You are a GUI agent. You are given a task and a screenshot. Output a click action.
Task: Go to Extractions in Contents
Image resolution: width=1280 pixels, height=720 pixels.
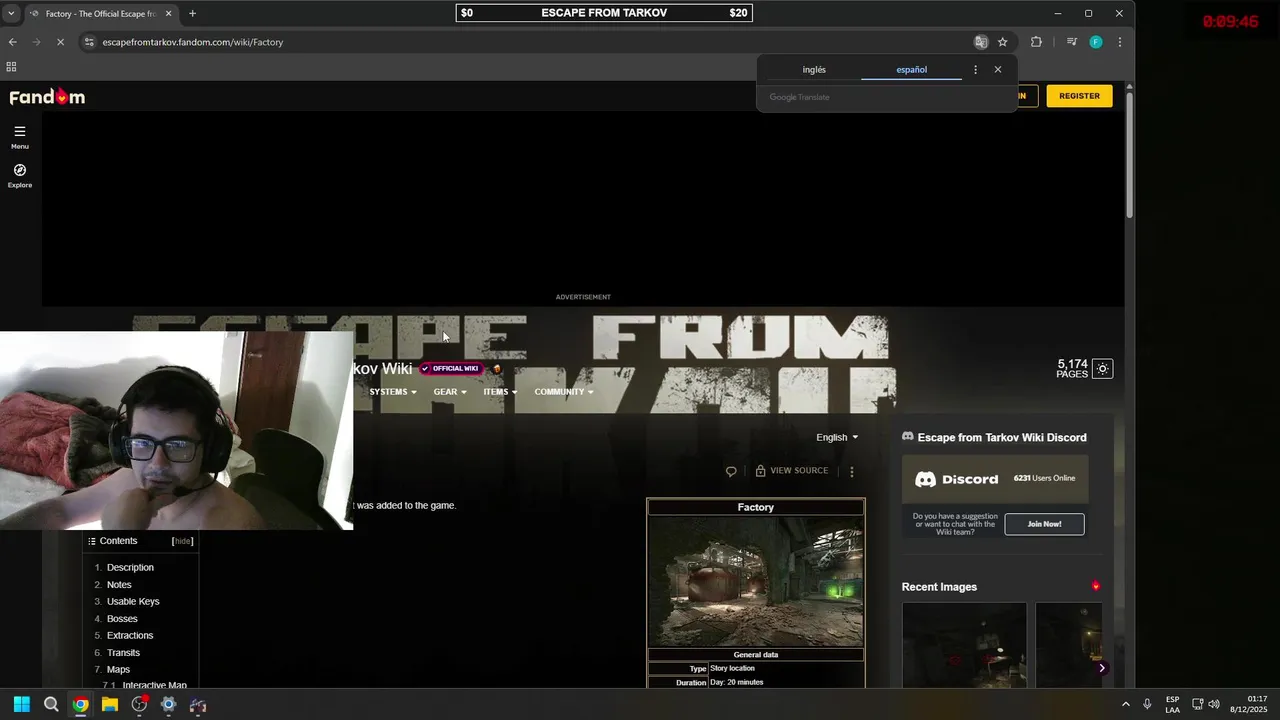point(130,636)
